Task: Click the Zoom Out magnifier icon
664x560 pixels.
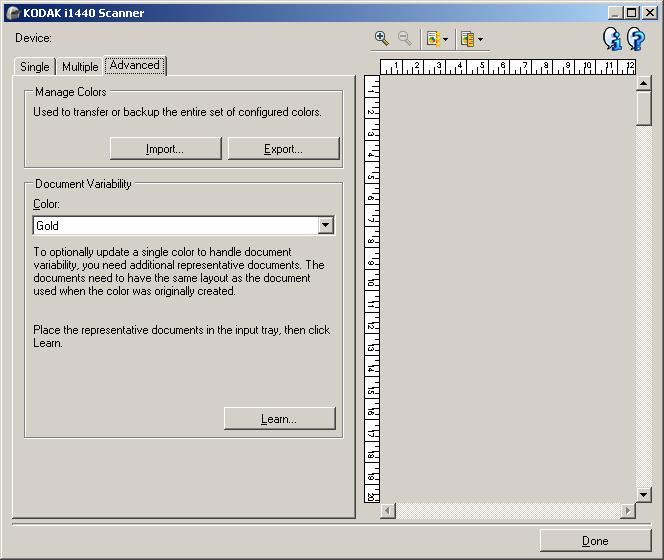Action: click(405, 39)
